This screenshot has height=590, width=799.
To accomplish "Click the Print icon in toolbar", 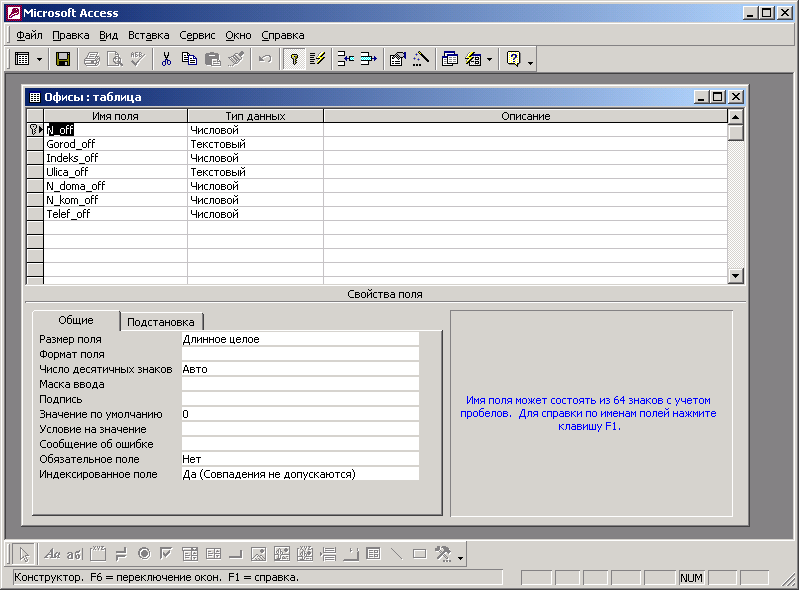I will tap(92, 59).
